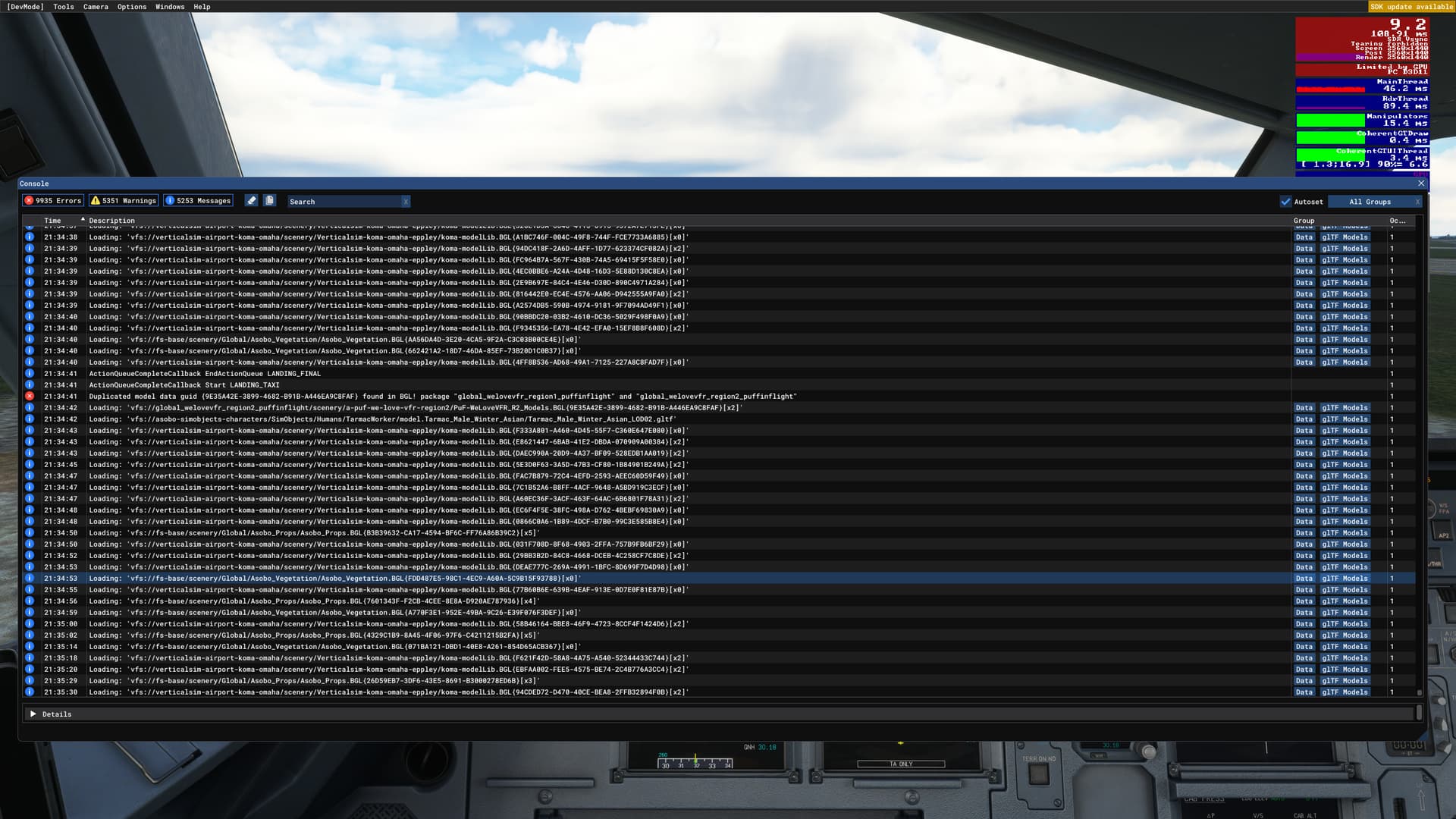Close the Console window
1456x819 pixels.
point(1421,184)
